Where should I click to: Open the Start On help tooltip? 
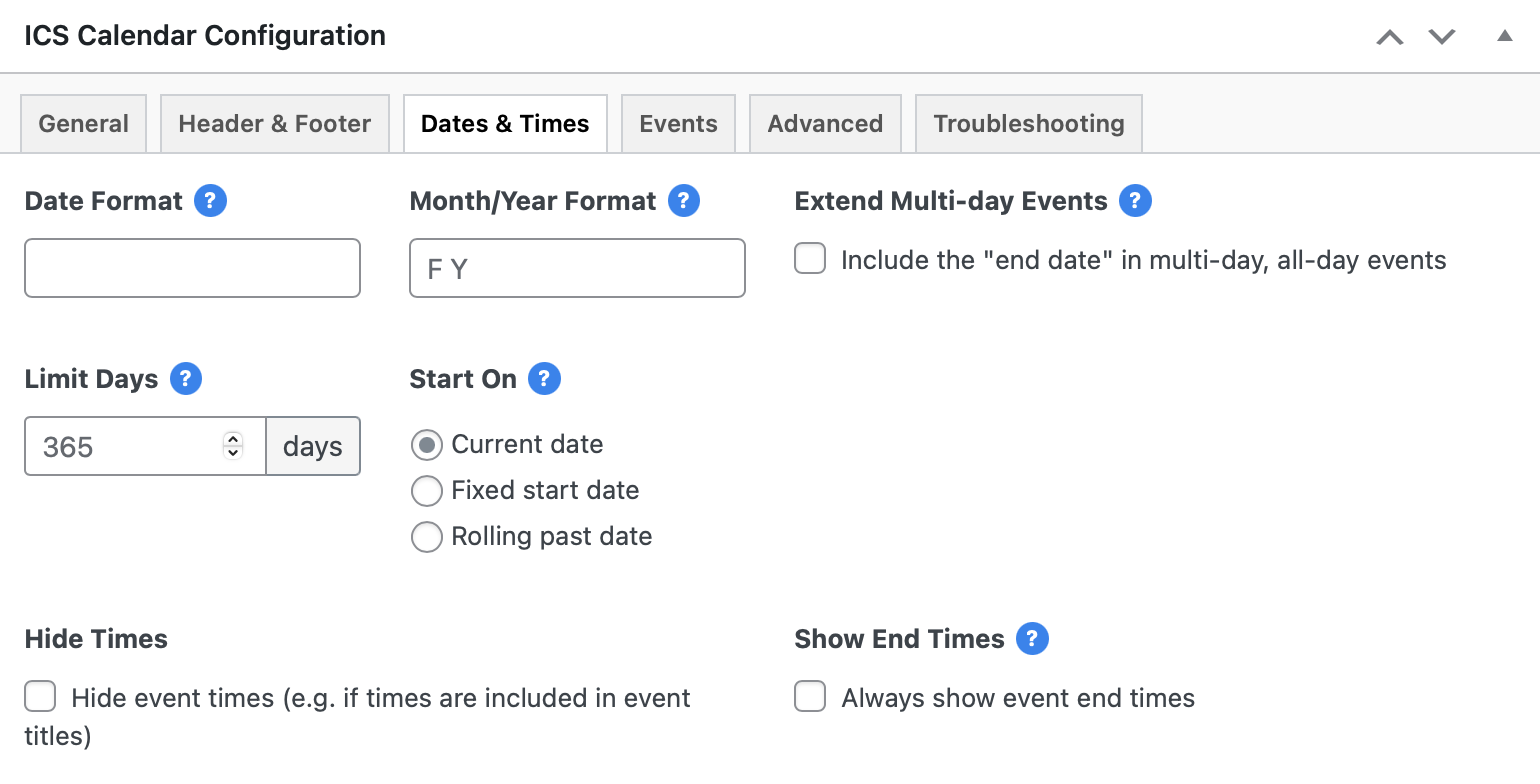544,378
